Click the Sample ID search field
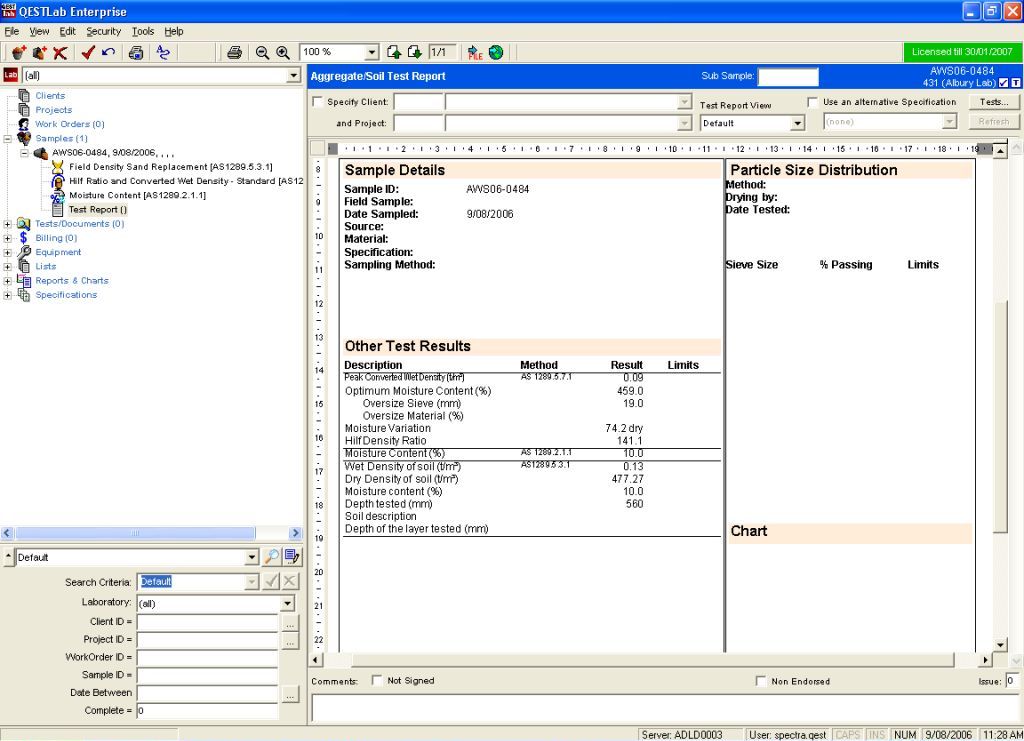The height and width of the screenshot is (741, 1024). (207, 675)
